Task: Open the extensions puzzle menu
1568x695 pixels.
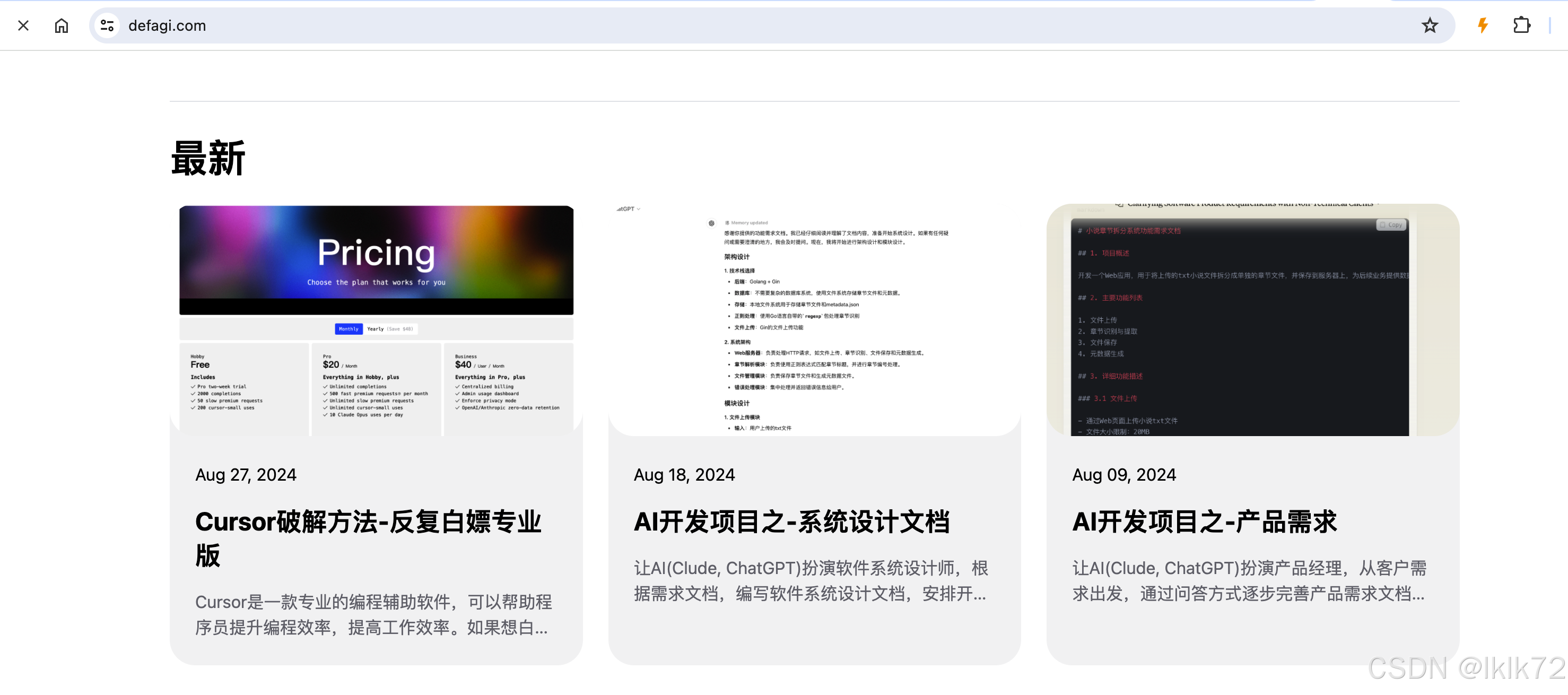Action: [x=1521, y=25]
